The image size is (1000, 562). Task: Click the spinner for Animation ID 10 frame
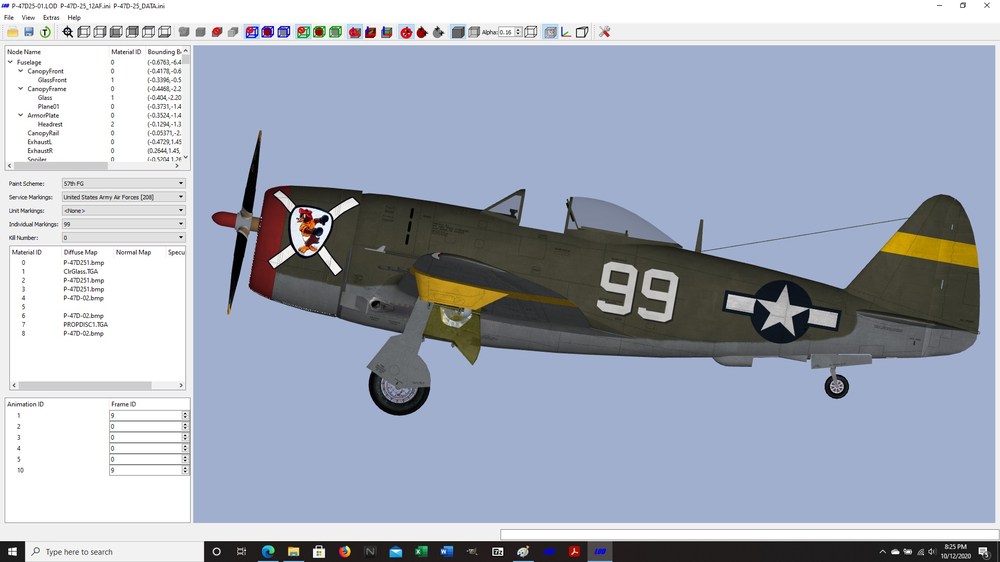[x=185, y=470]
